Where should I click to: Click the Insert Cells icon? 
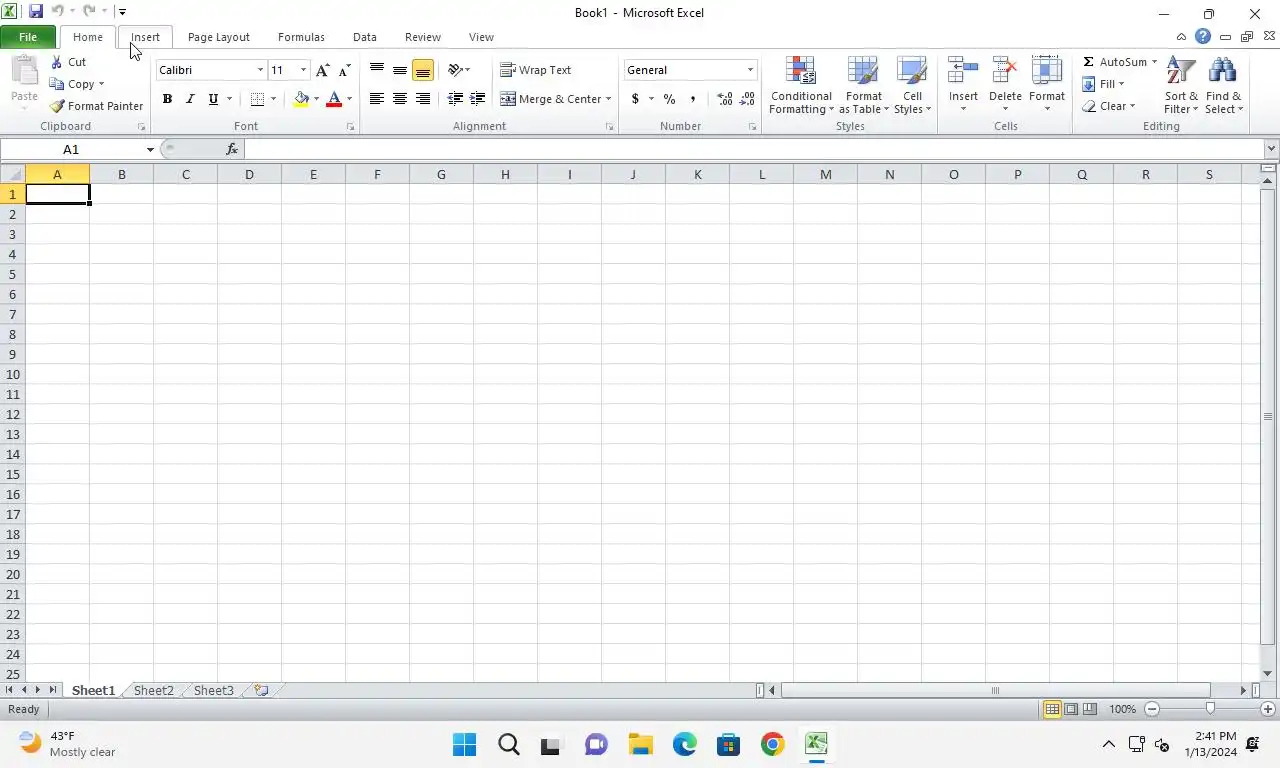tap(963, 70)
